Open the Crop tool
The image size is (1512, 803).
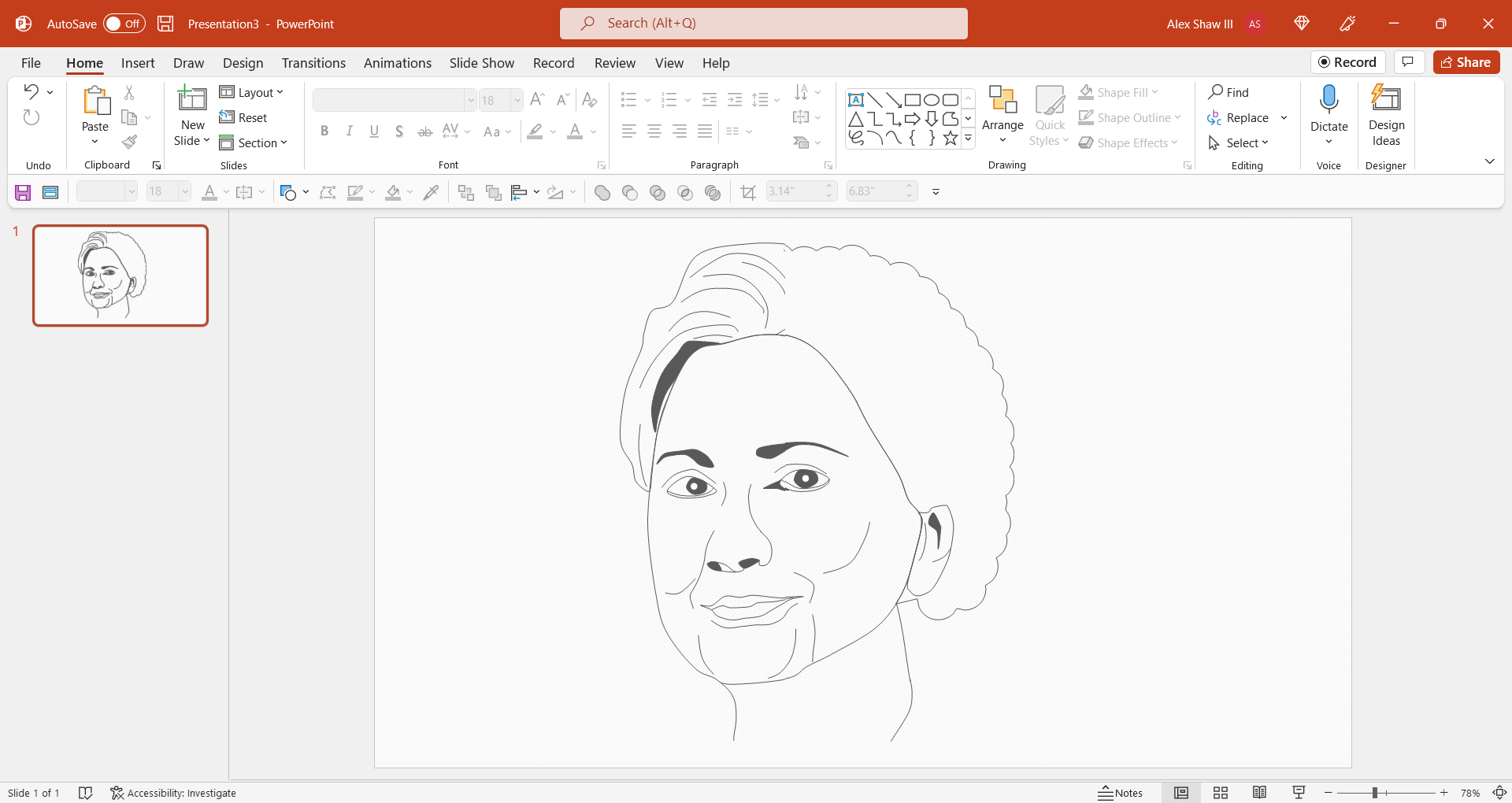point(748,192)
